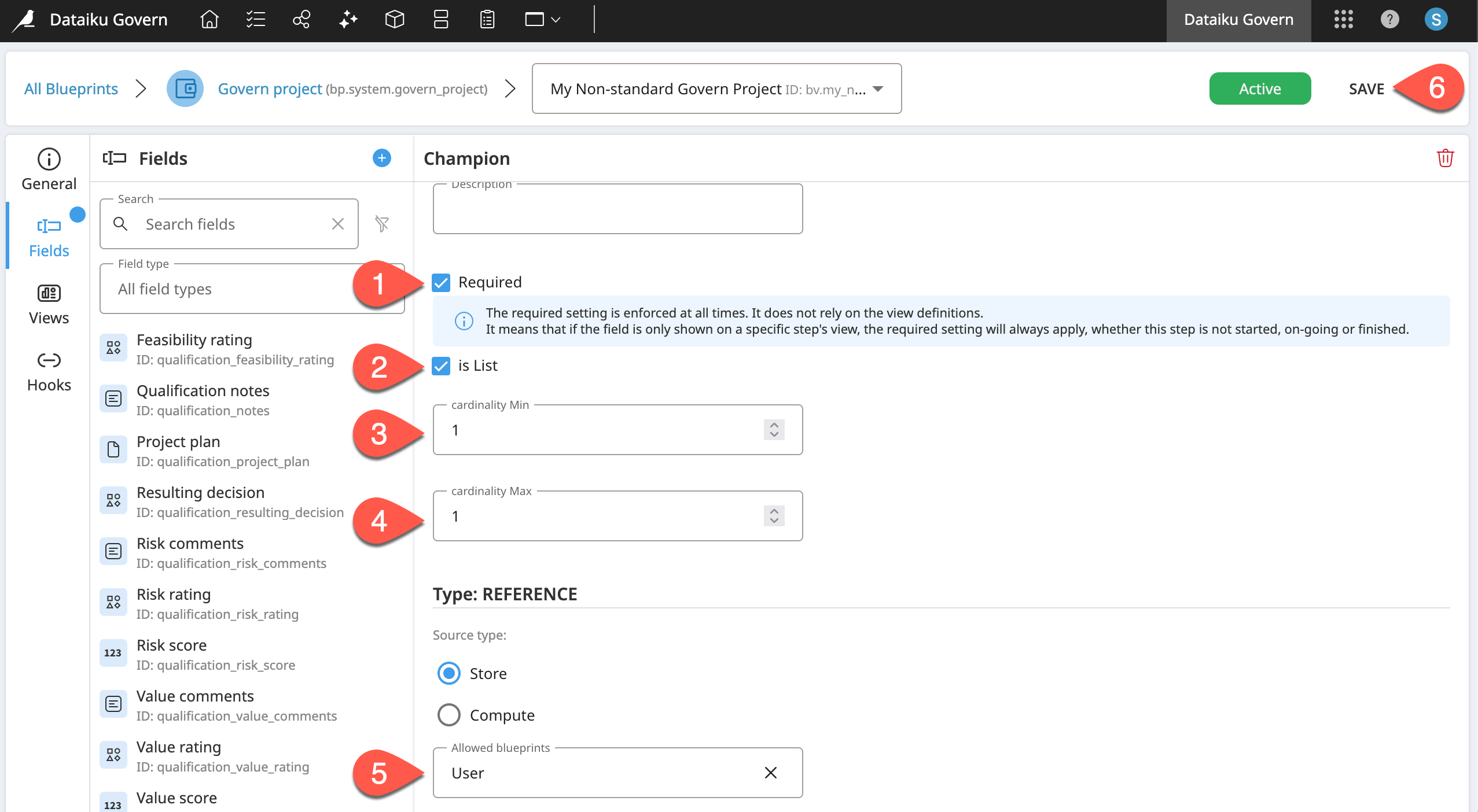Image resolution: width=1478 pixels, height=812 pixels.
Task: Open the Hooks tab in the sidebar
Action: 49,371
